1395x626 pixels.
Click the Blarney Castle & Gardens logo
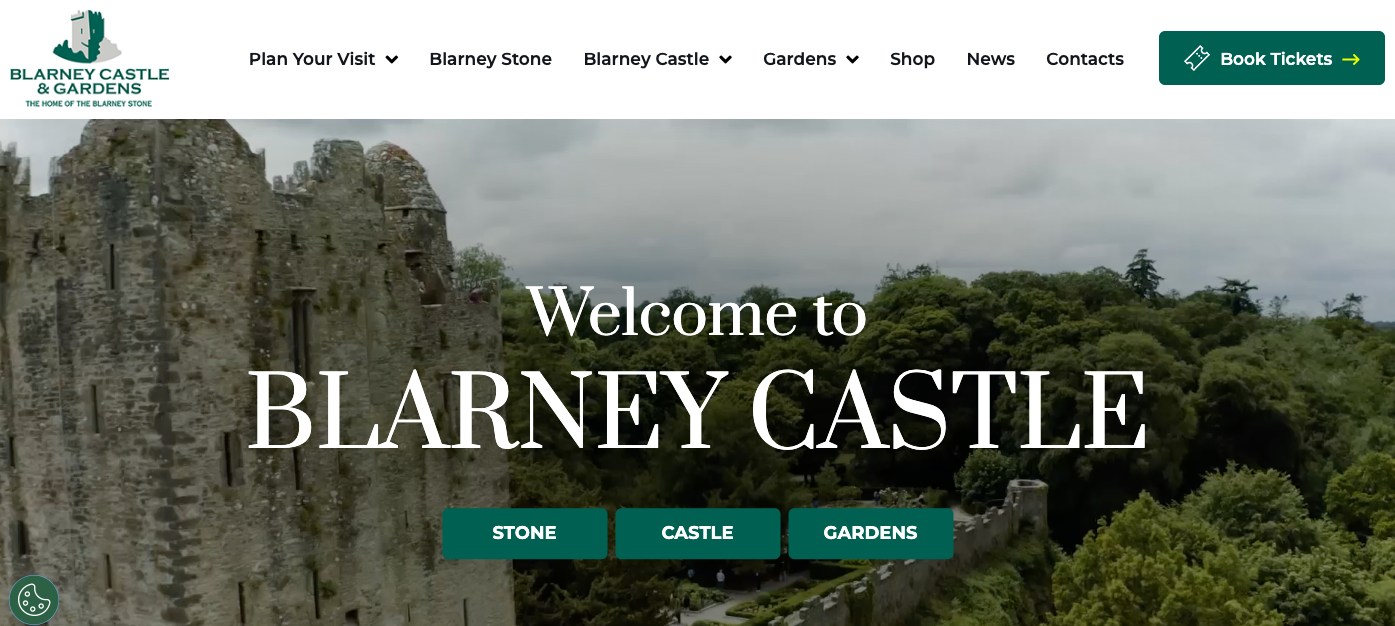(x=89, y=58)
